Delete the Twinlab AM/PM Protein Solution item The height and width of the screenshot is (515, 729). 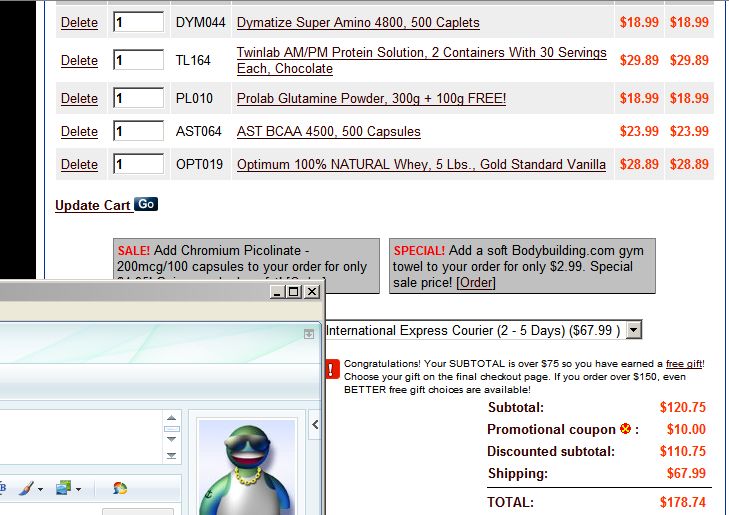79,60
